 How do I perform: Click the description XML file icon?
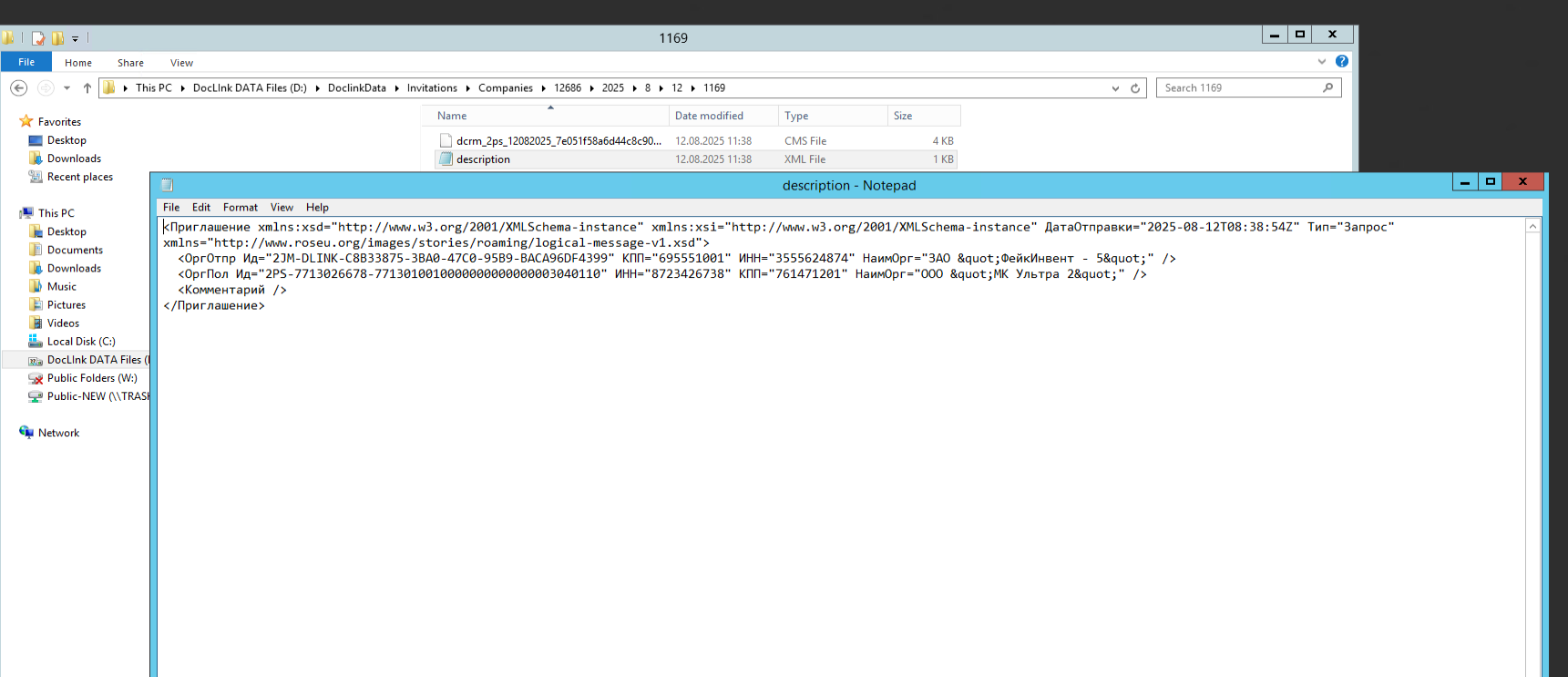[446, 159]
